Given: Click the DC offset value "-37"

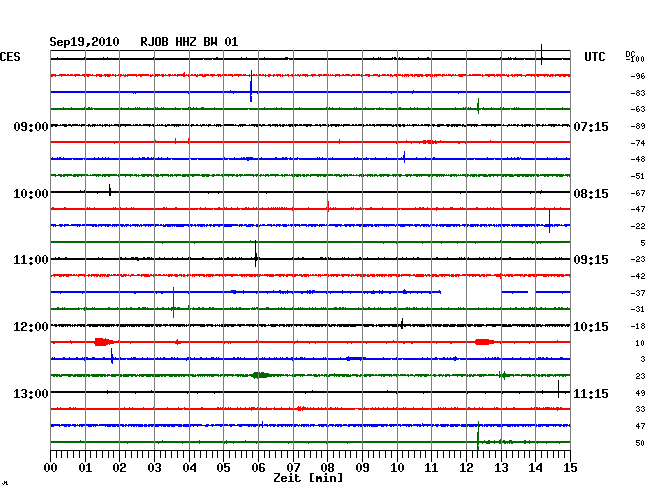Looking at the screenshot, I should 638,293.
